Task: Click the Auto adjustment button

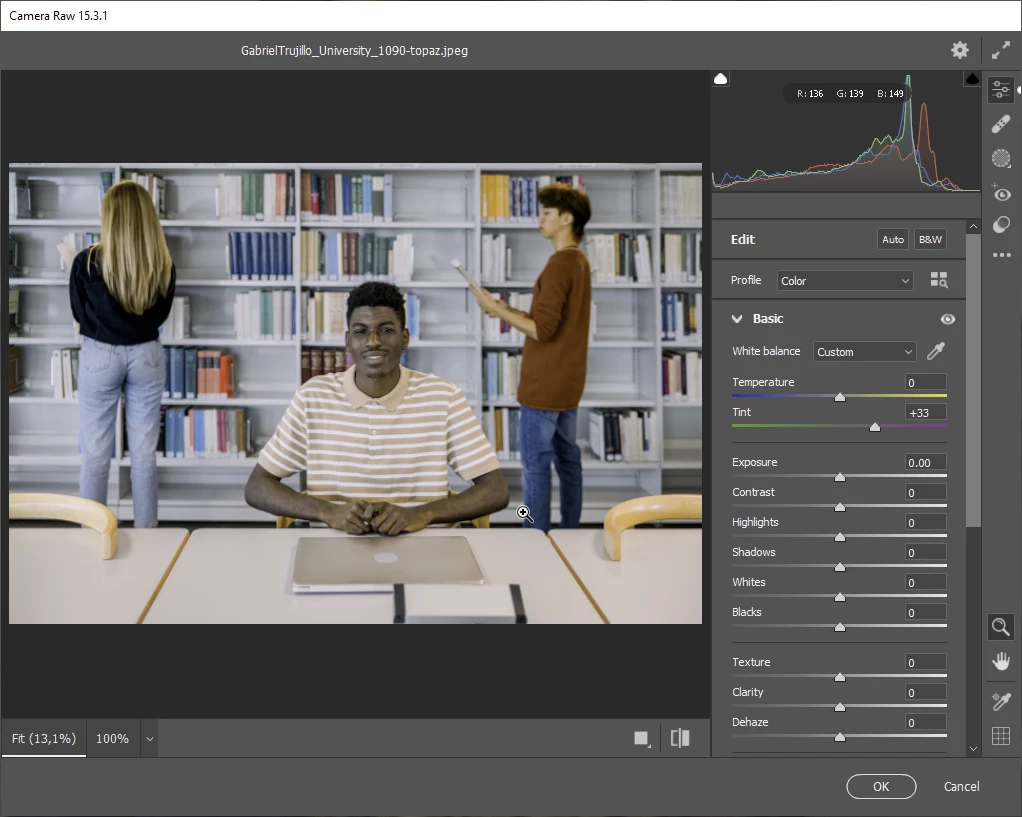Action: [x=892, y=239]
